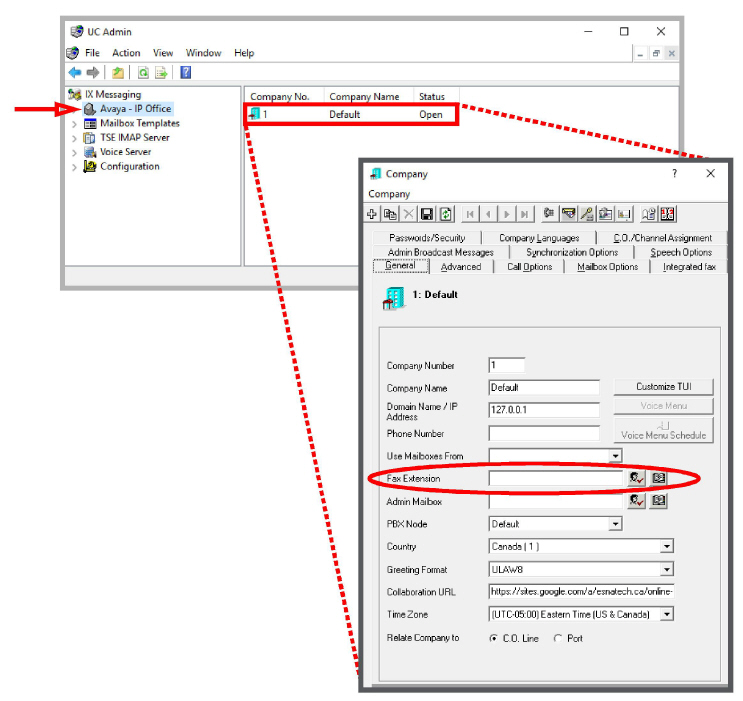Select the Port radio button
The width and height of the screenshot is (743, 701).
(558, 638)
